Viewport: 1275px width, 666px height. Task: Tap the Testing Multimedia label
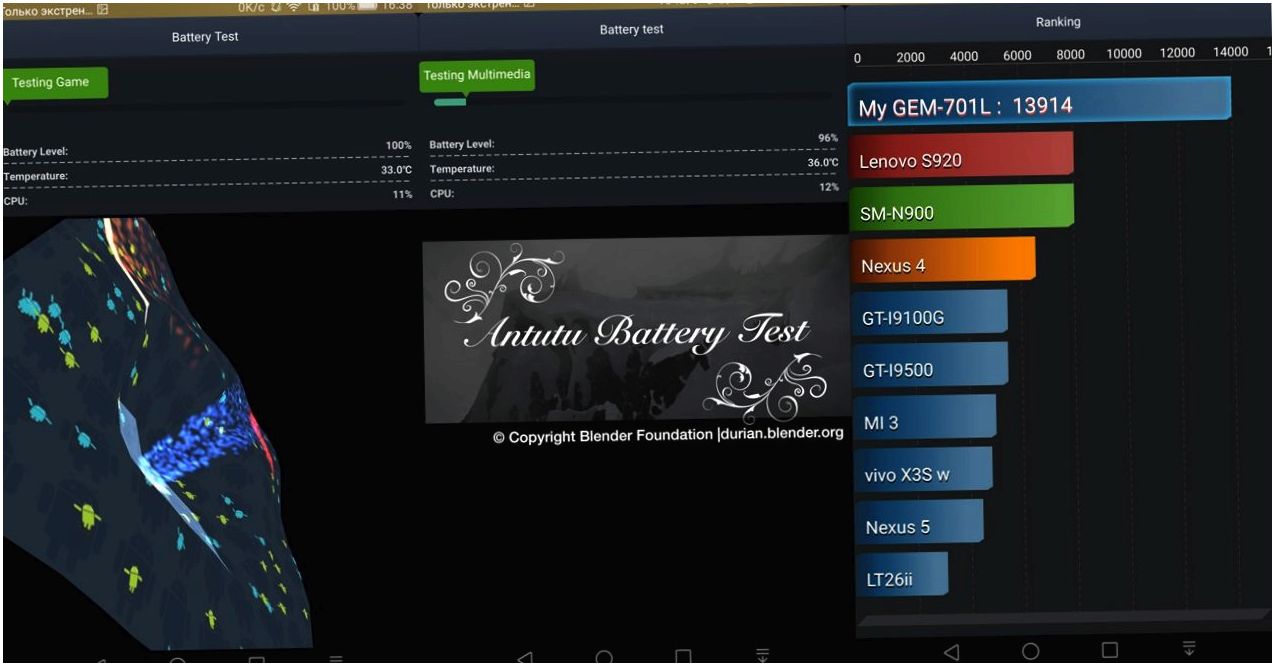pos(477,75)
